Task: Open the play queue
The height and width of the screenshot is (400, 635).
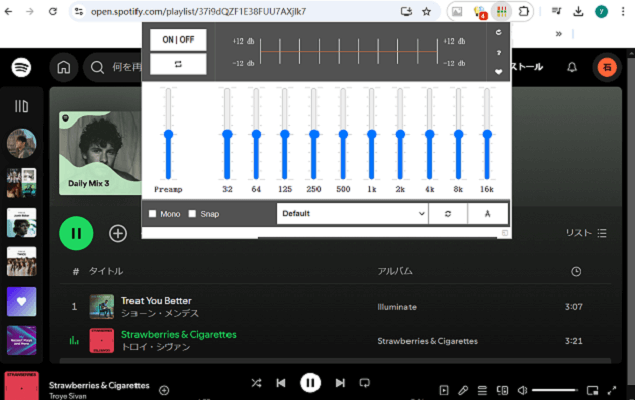Action: pyautogui.click(x=482, y=390)
